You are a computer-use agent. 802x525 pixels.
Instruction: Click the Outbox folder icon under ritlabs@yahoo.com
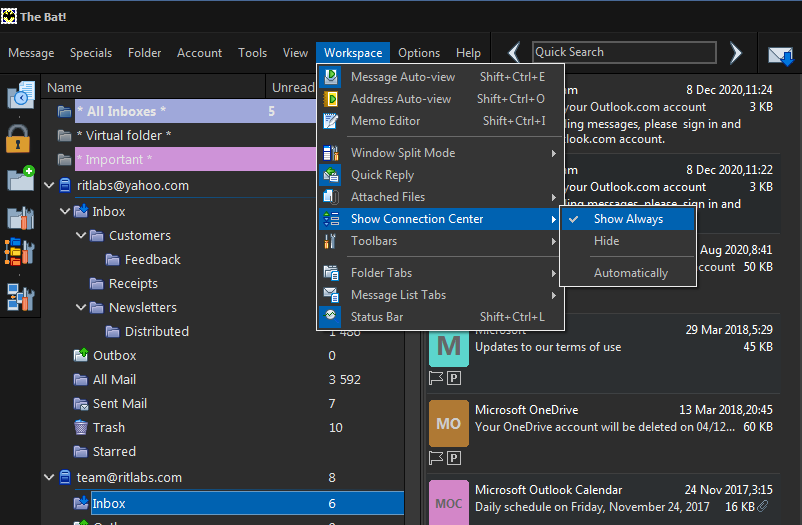(81, 355)
